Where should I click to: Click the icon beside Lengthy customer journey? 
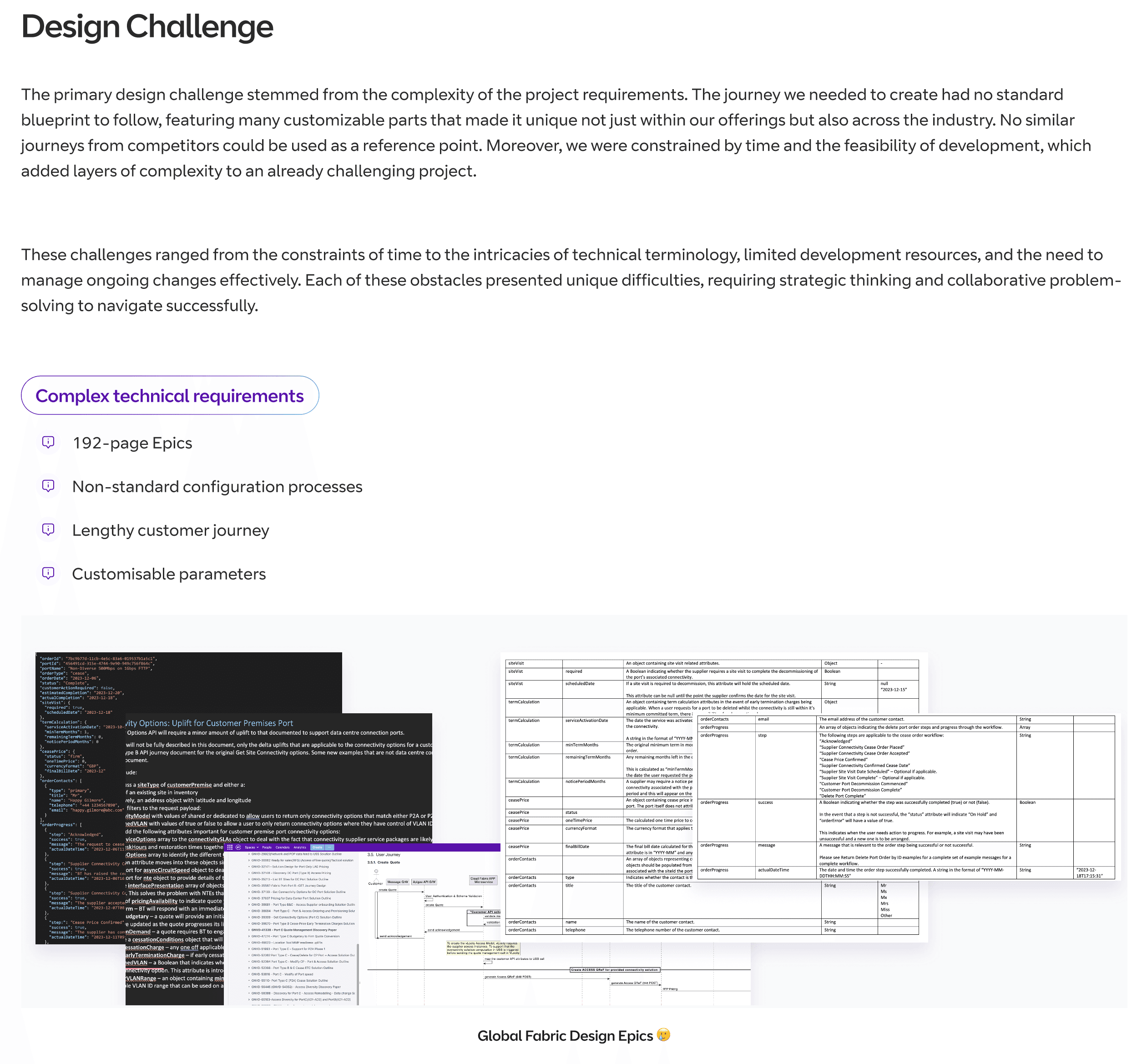[x=48, y=529]
